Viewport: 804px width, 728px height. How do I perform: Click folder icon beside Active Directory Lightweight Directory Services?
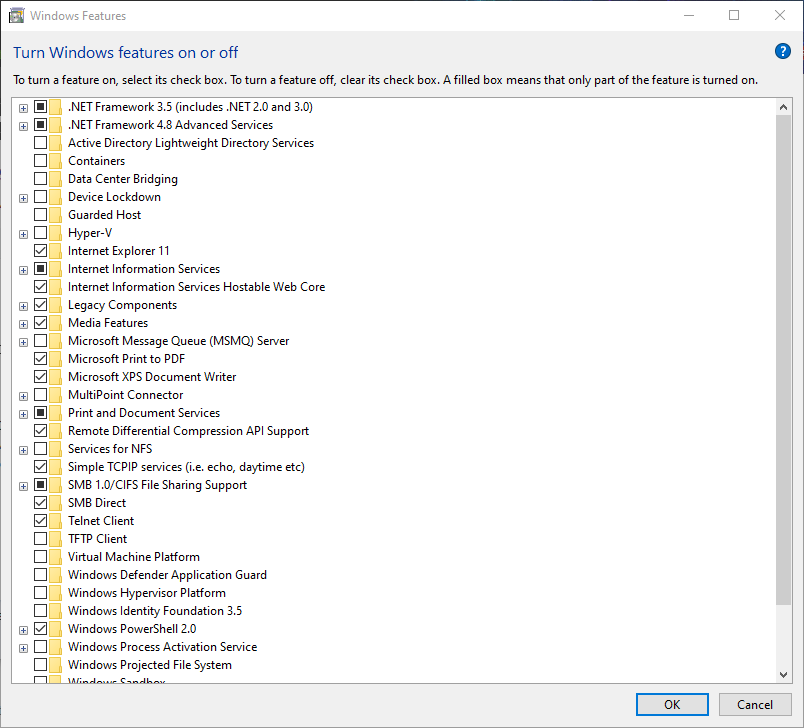pyautogui.click(x=55, y=143)
